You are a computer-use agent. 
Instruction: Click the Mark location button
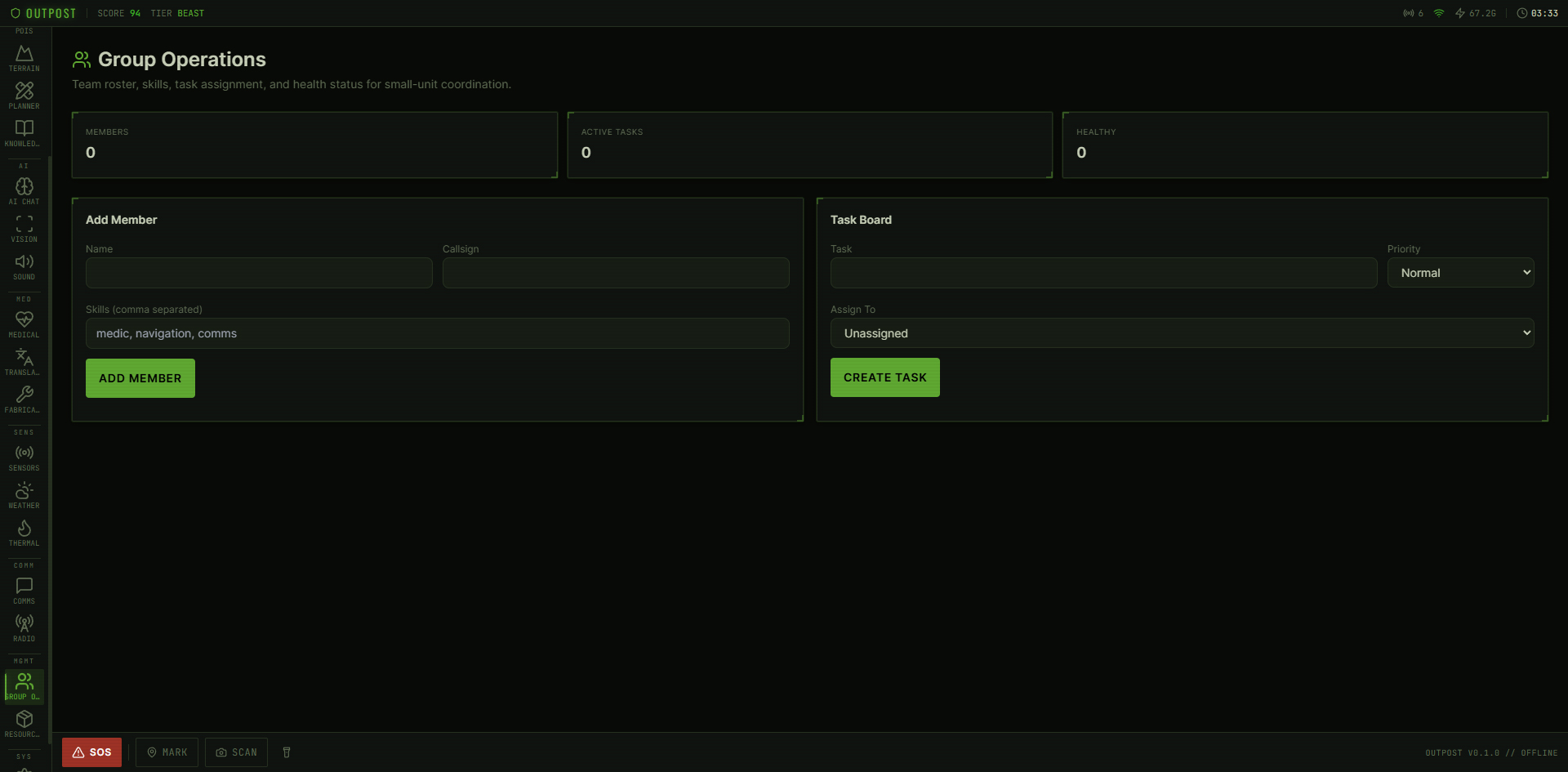167,752
